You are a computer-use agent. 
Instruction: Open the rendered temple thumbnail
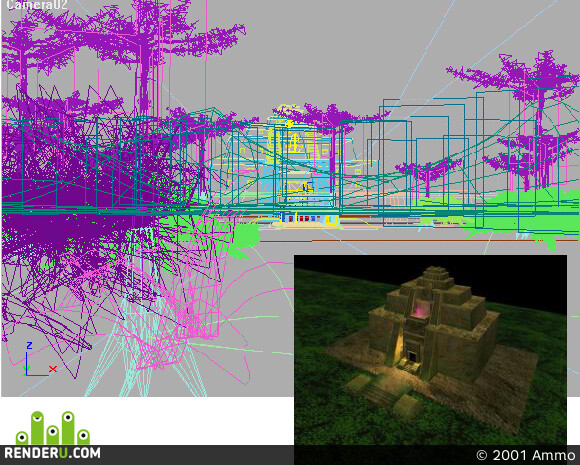[430, 350]
